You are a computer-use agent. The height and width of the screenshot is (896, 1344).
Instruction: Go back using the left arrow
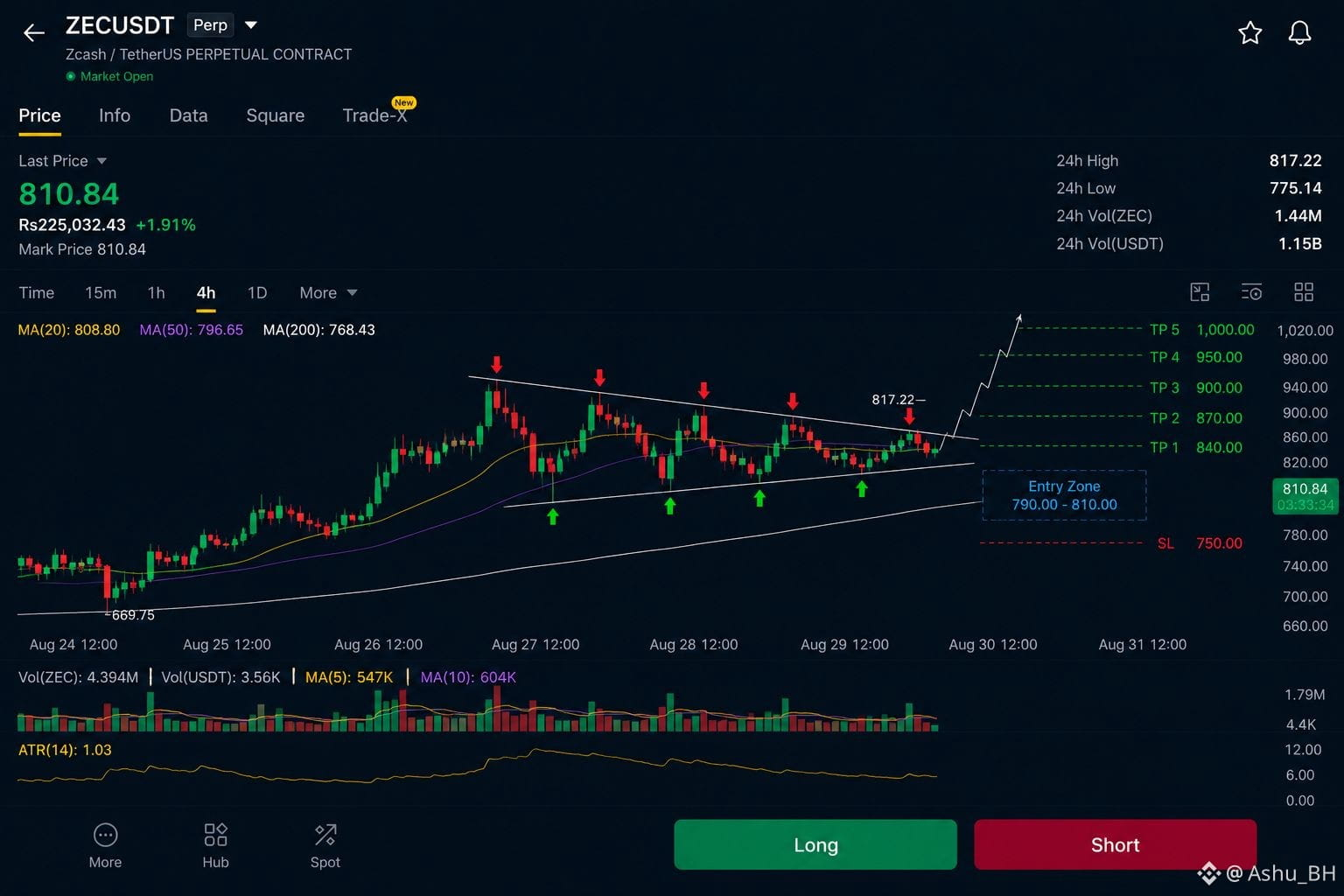33,33
